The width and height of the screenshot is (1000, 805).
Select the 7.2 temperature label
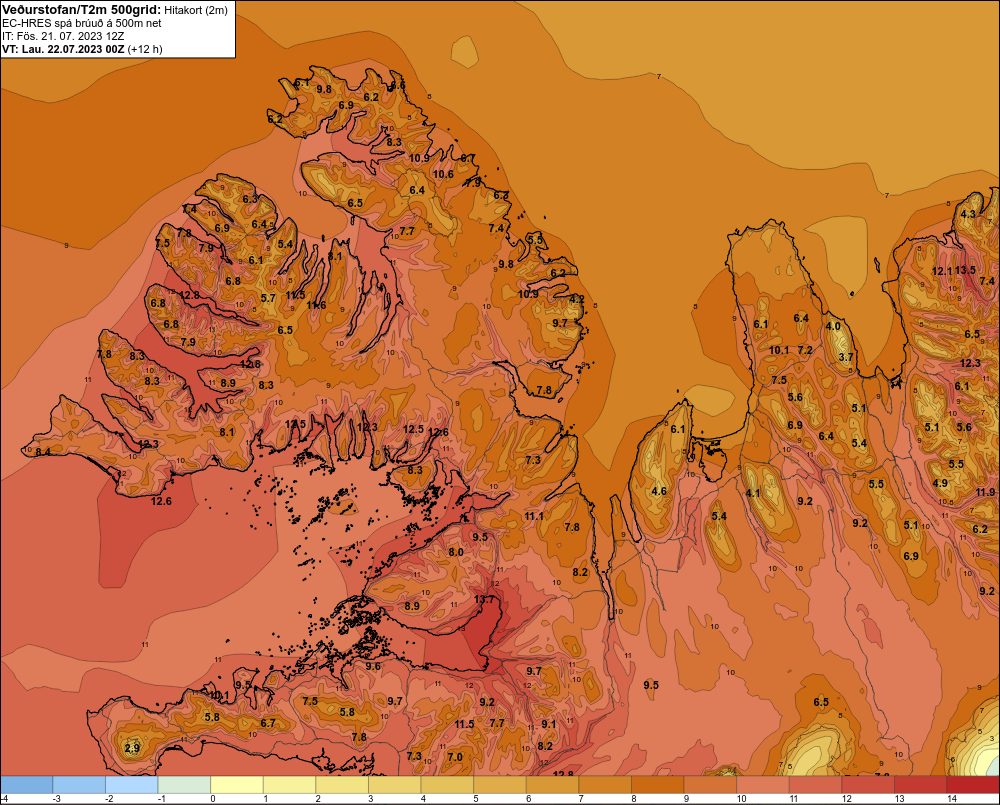(805, 350)
